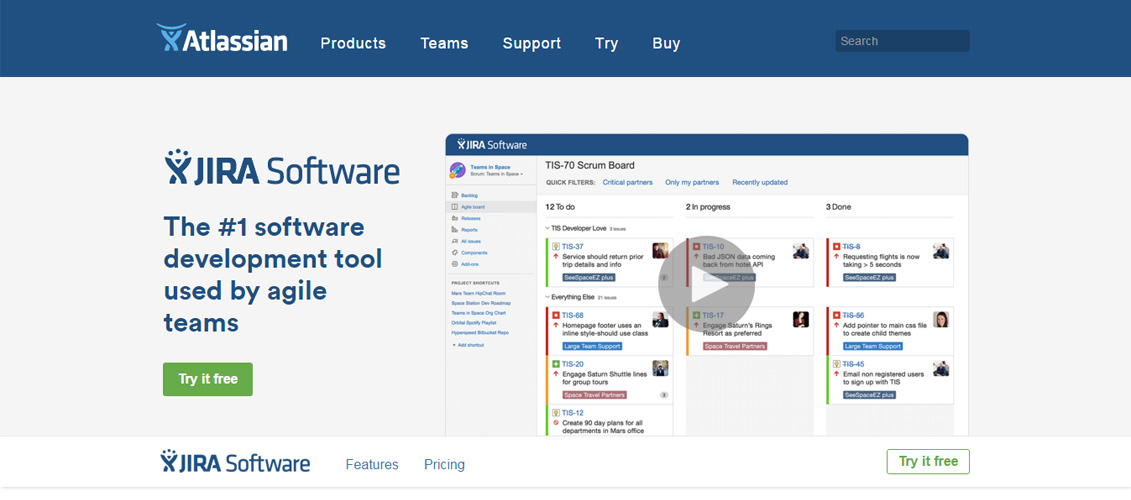Open issue TIS-56 link

pos(853,315)
